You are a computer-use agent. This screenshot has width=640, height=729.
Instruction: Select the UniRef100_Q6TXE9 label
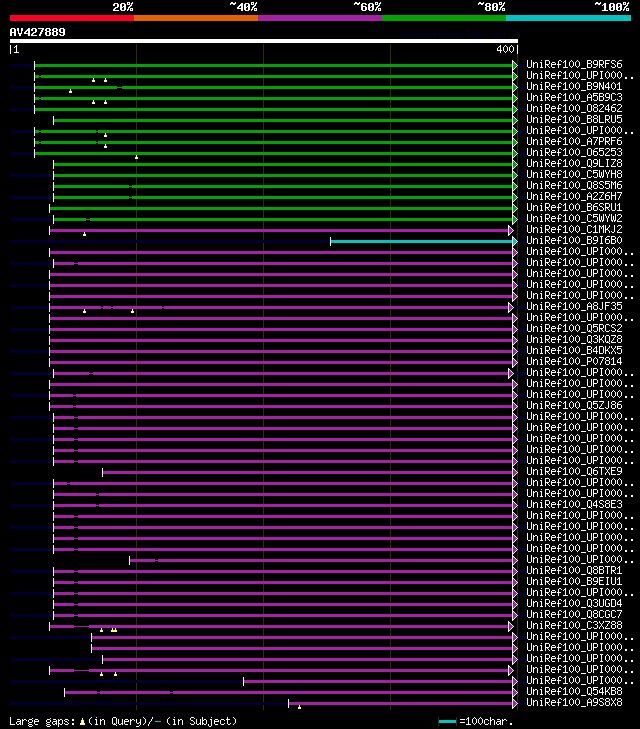(574, 471)
